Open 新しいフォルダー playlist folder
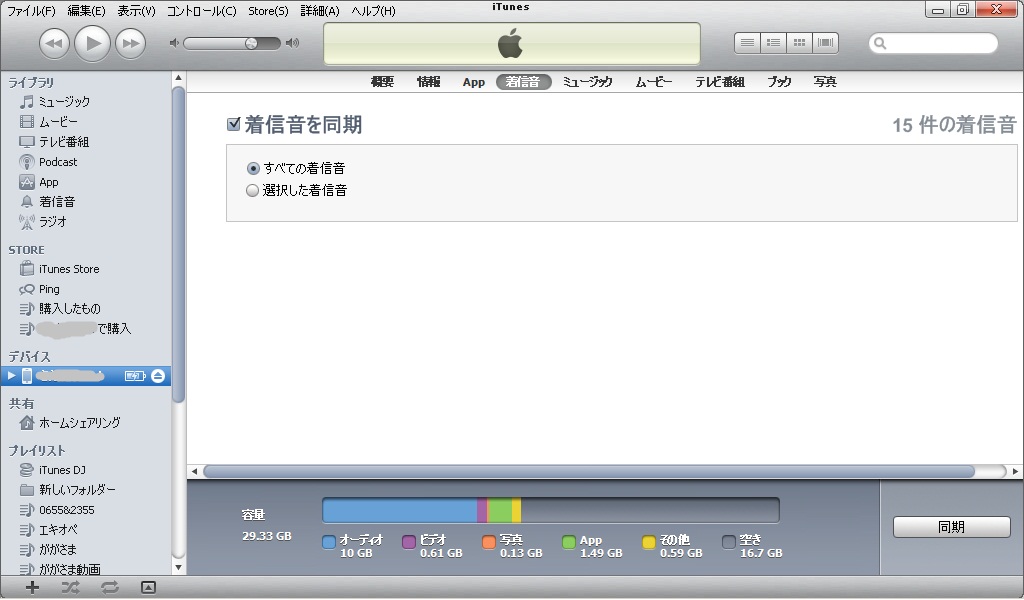Image resolution: width=1024 pixels, height=600 pixels. (x=77, y=490)
